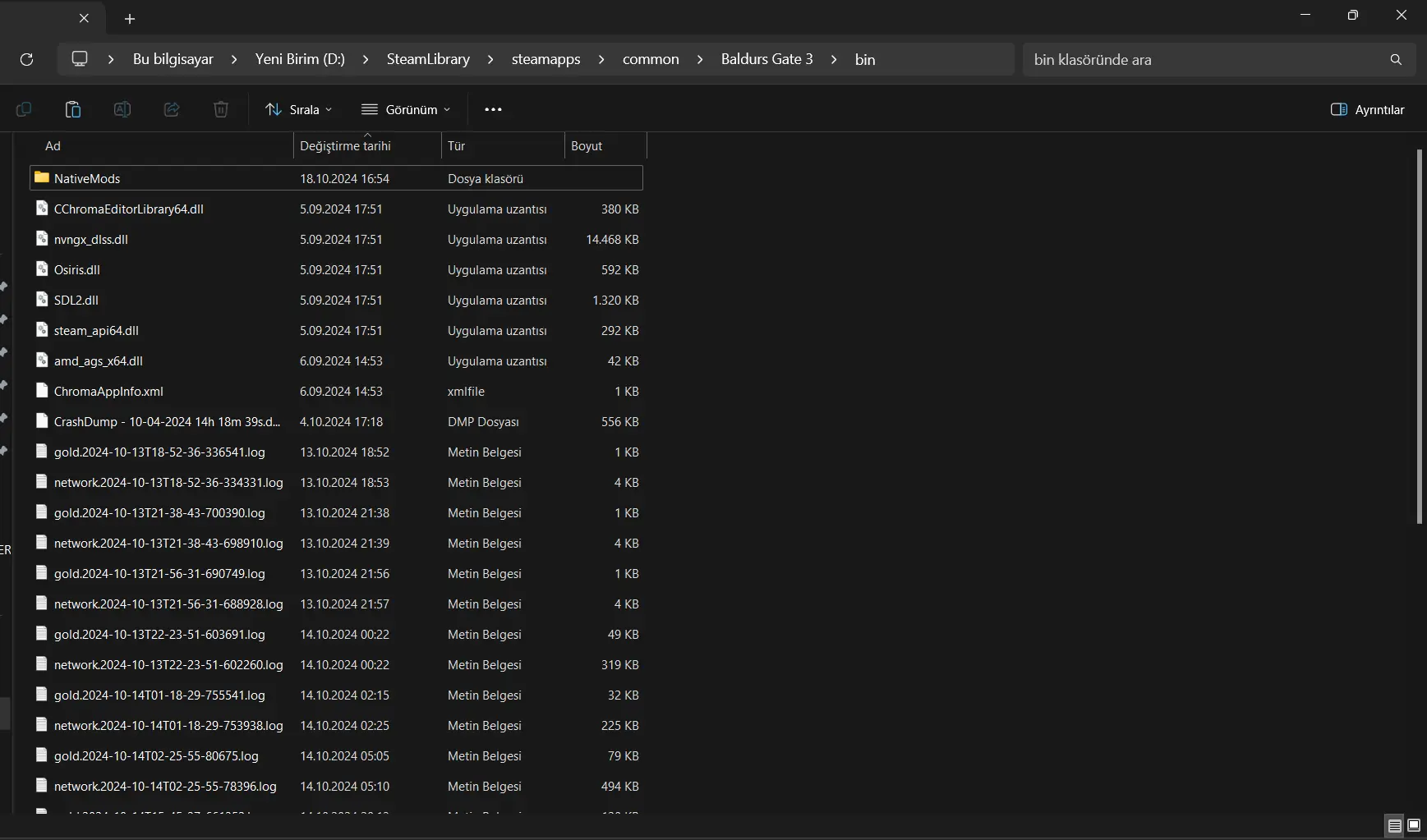Click the computer monitor icon in breadcrumb
The width and height of the screenshot is (1427, 840).
80,59
